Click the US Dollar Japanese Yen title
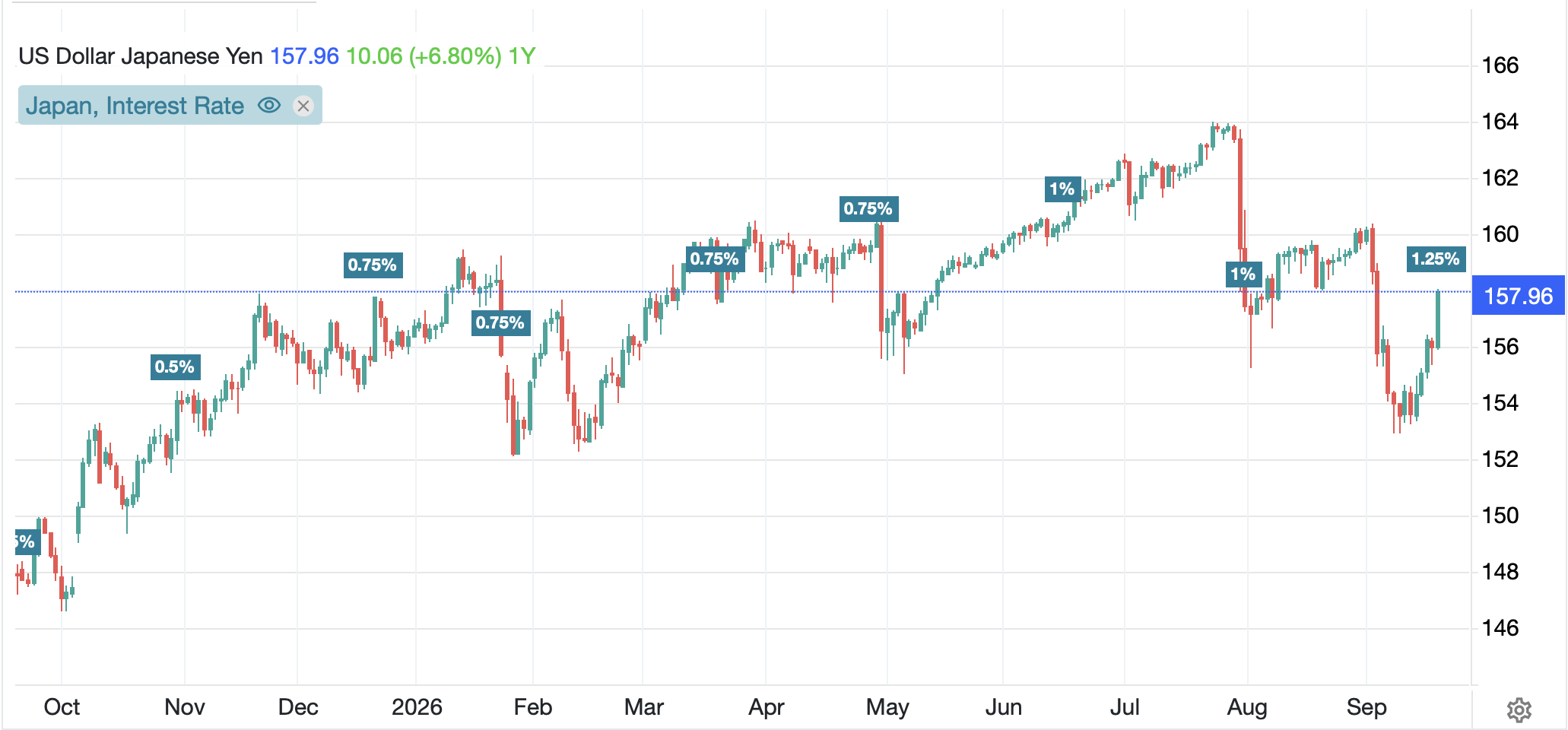 141,56
